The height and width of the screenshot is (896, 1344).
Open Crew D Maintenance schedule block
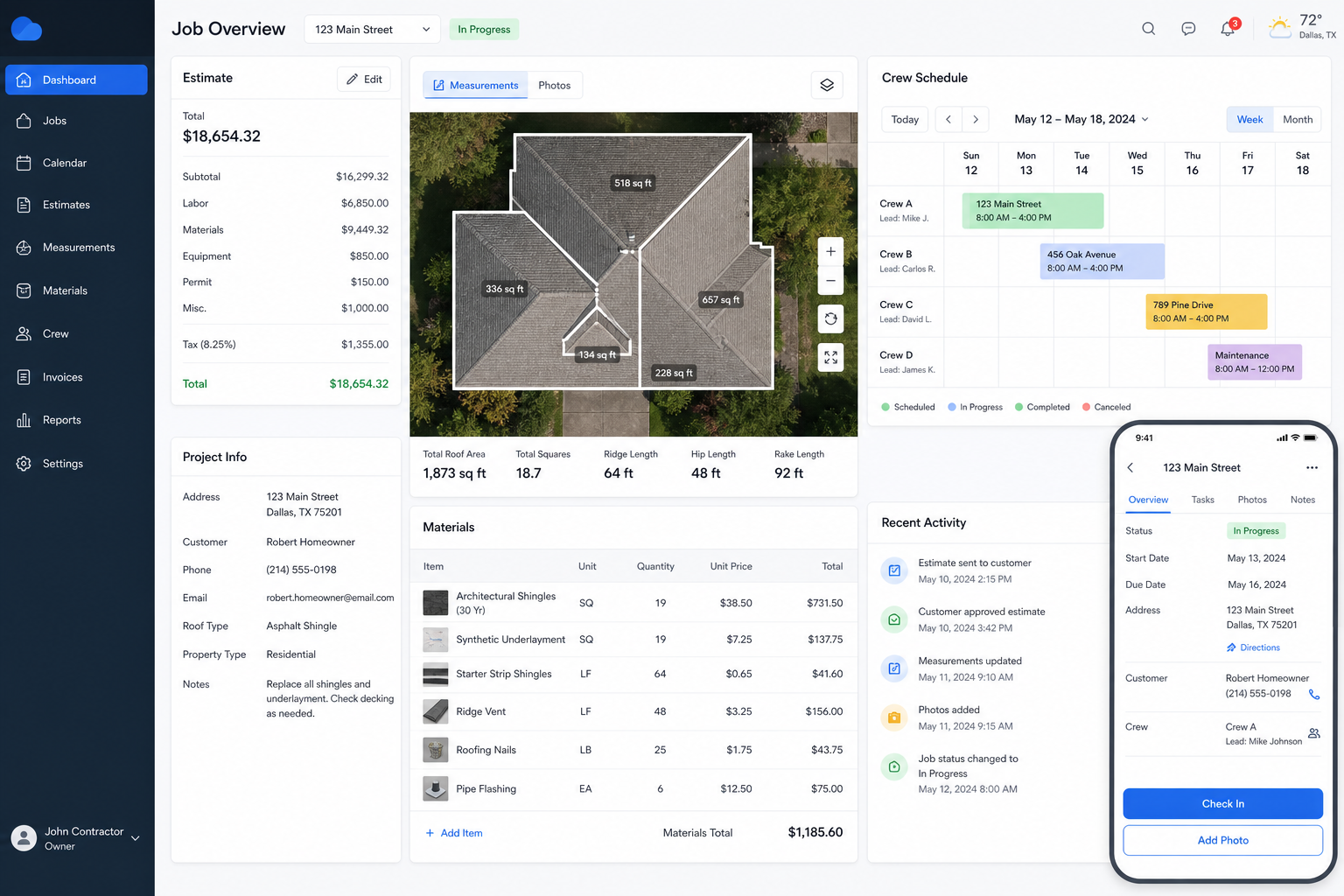[x=1255, y=362]
